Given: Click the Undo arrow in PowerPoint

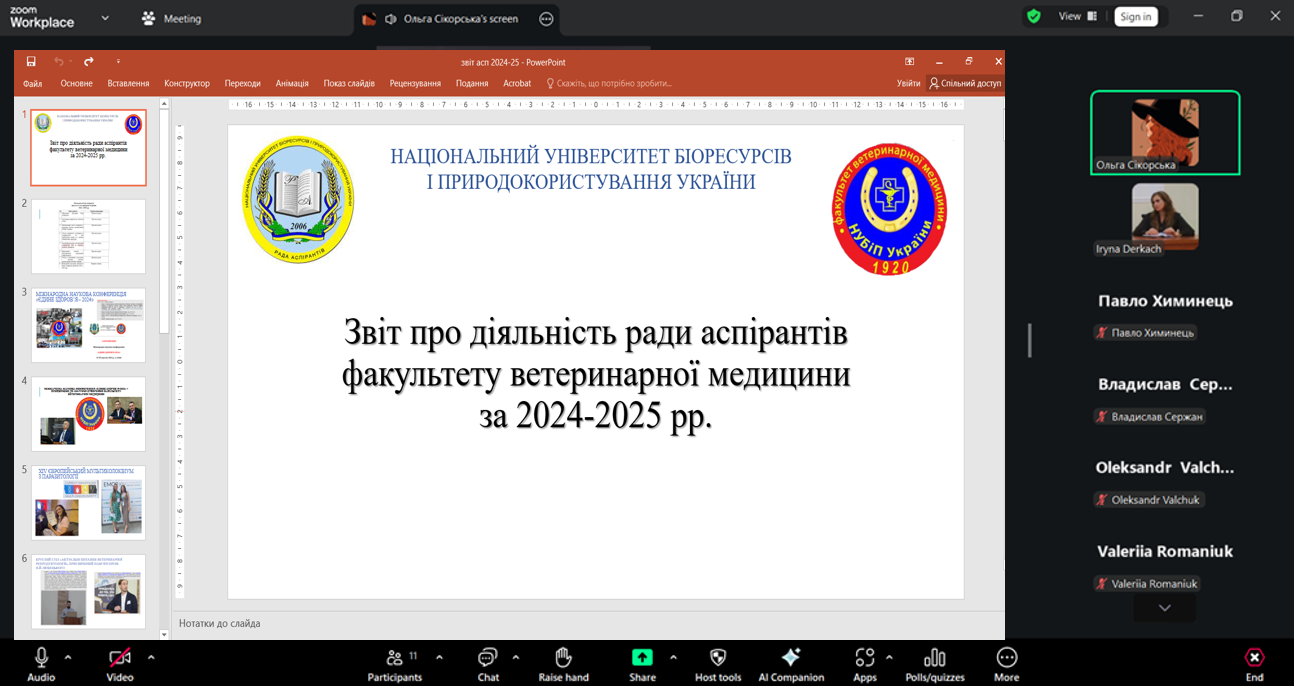Looking at the screenshot, I should pyautogui.click(x=59, y=61).
